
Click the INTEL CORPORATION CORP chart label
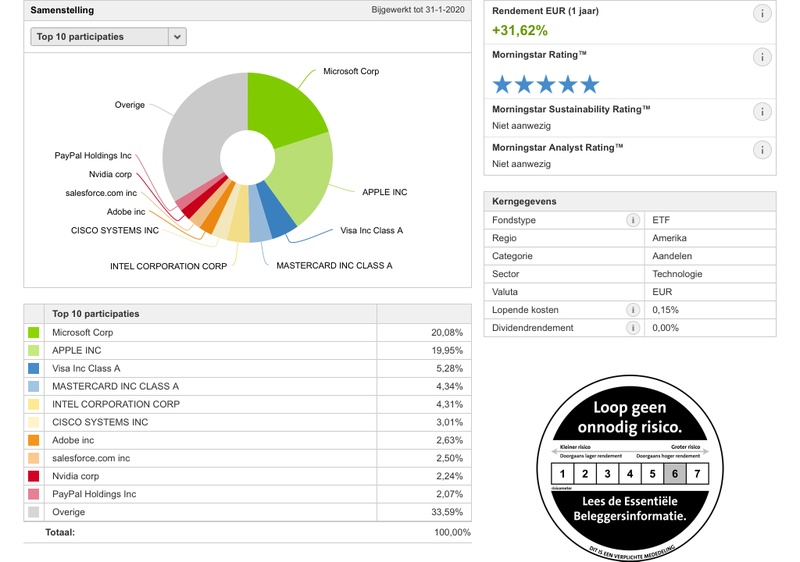tap(168, 266)
